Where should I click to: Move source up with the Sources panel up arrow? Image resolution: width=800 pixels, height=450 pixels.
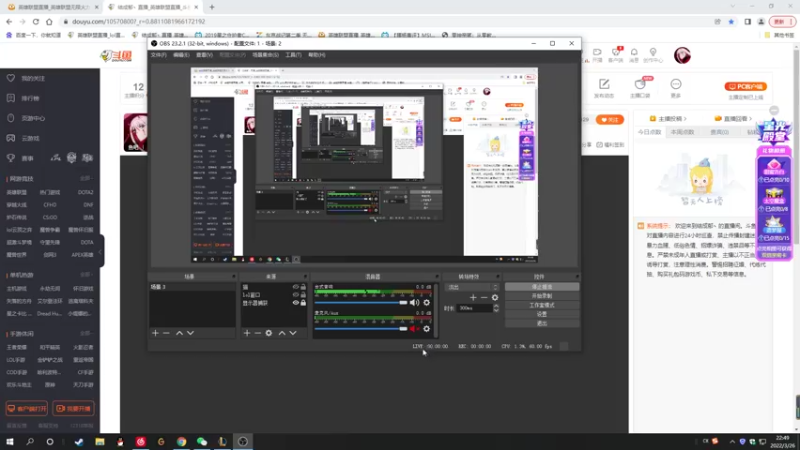point(282,333)
